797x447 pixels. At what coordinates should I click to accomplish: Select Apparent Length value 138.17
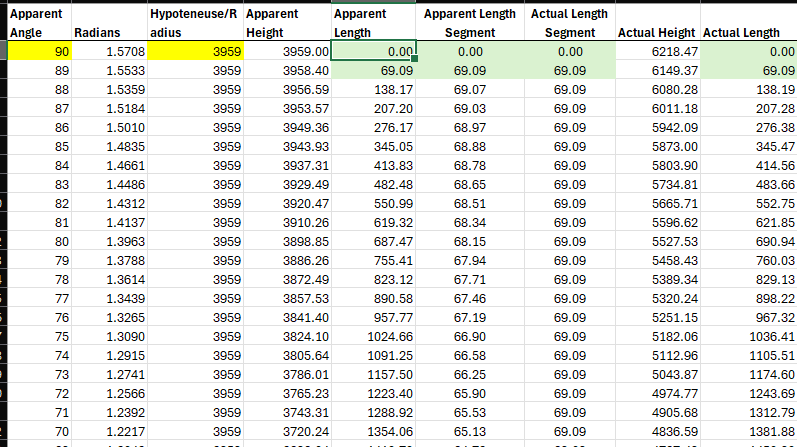(x=374, y=90)
